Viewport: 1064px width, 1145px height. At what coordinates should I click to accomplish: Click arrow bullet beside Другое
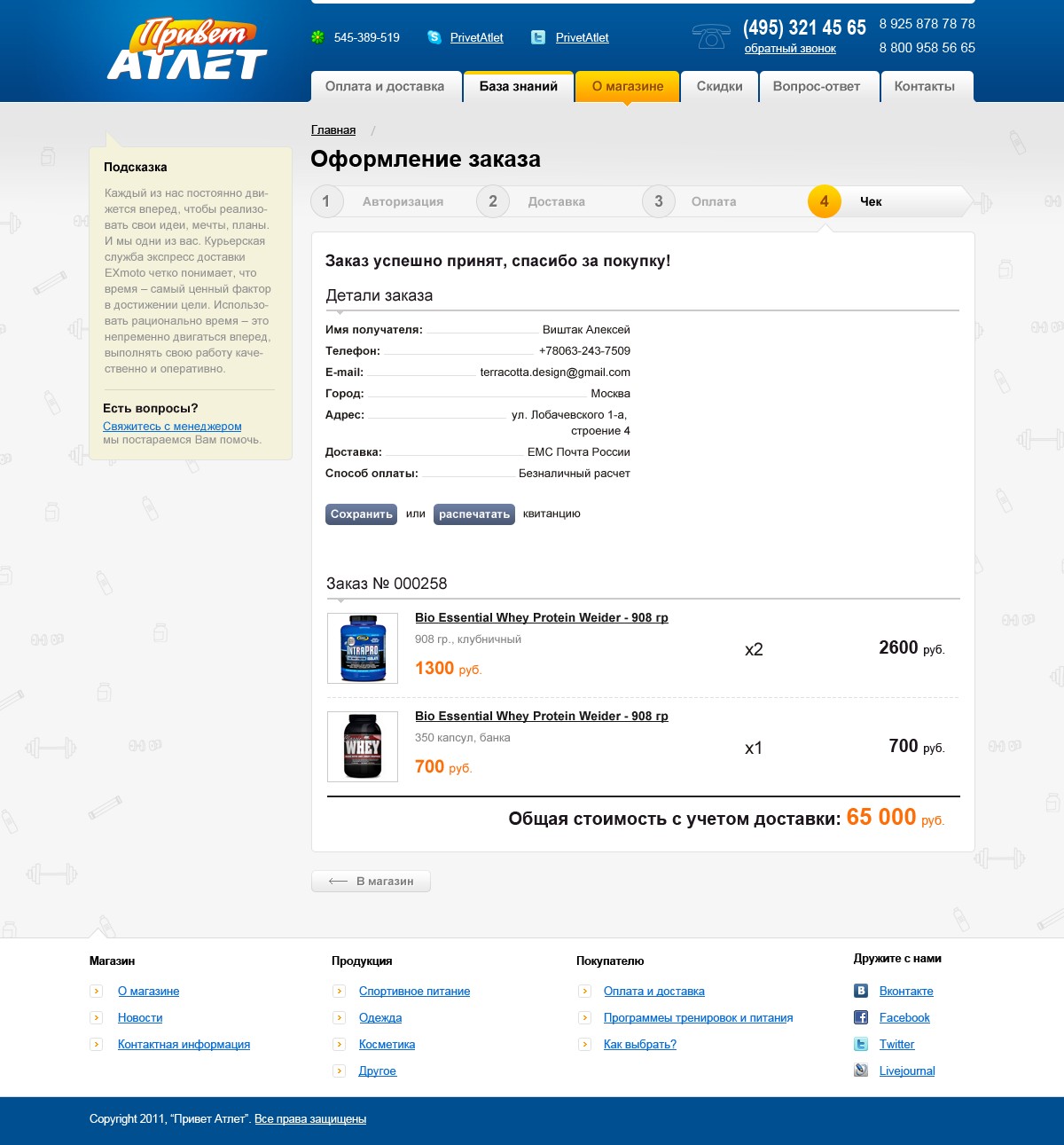pyautogui.click(x=339, y=1070)
